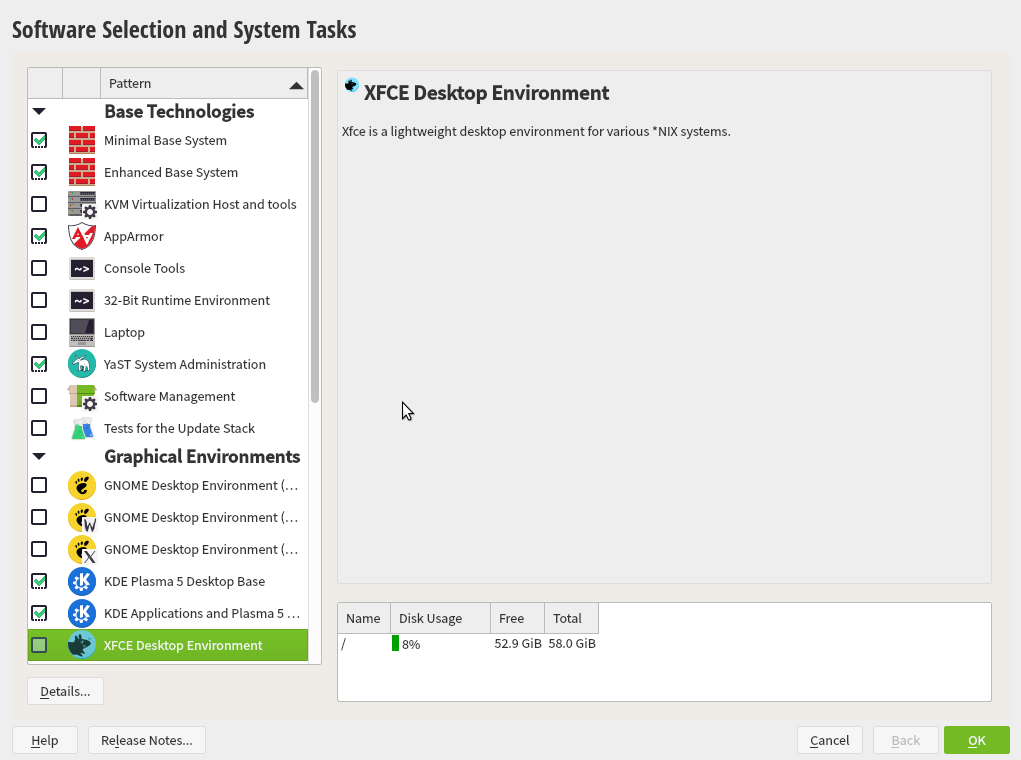Enable the Laptop pattern checkbox

39,331
